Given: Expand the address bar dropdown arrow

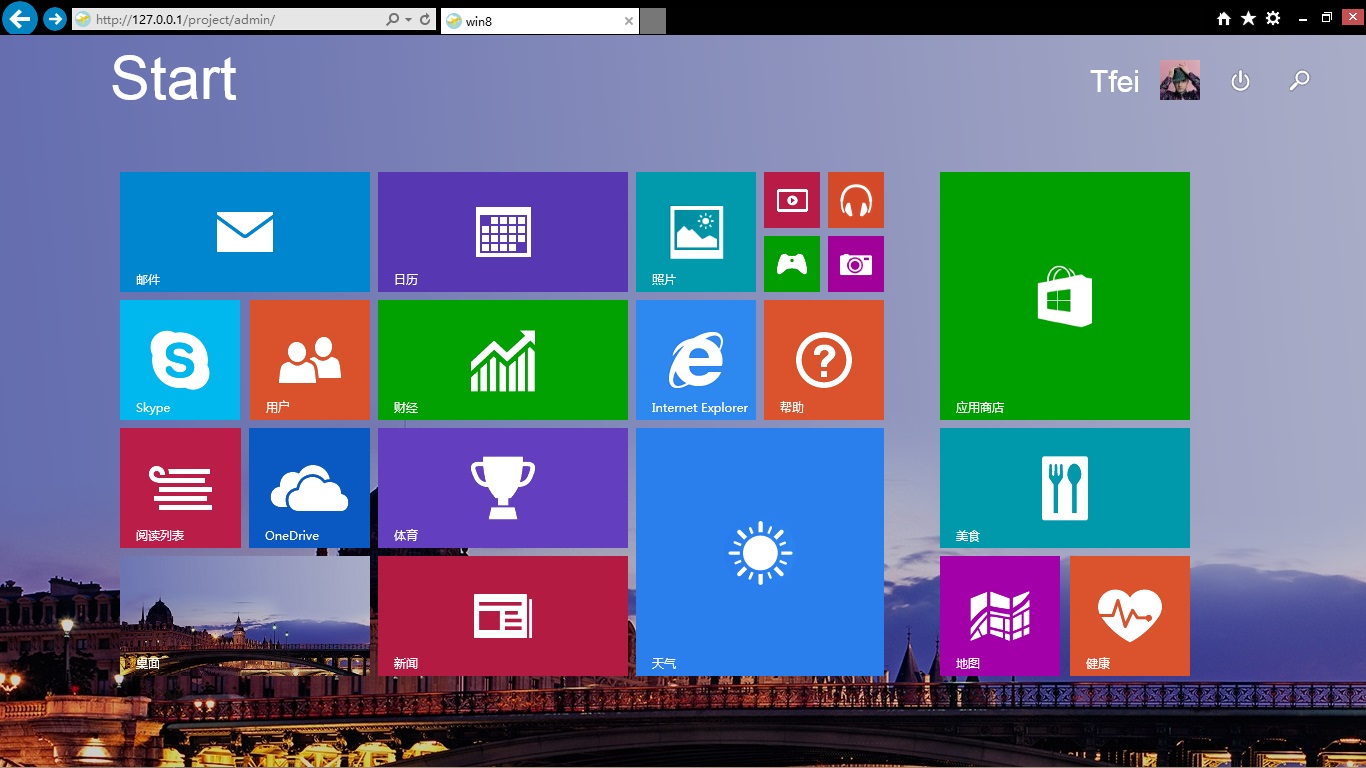Looking at the screenshot, I should (x=409, y=20).
